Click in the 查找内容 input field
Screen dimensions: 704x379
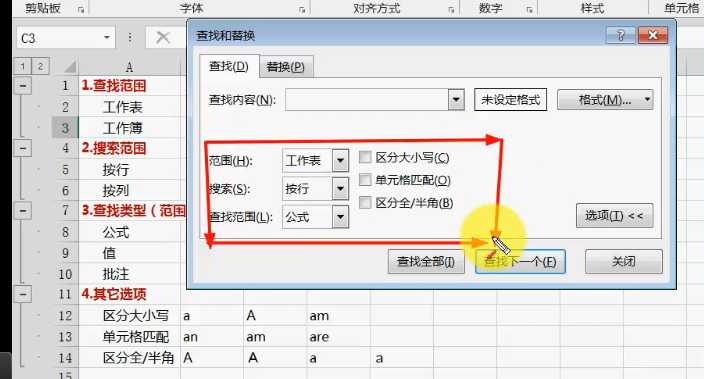(x=366, y=100)
